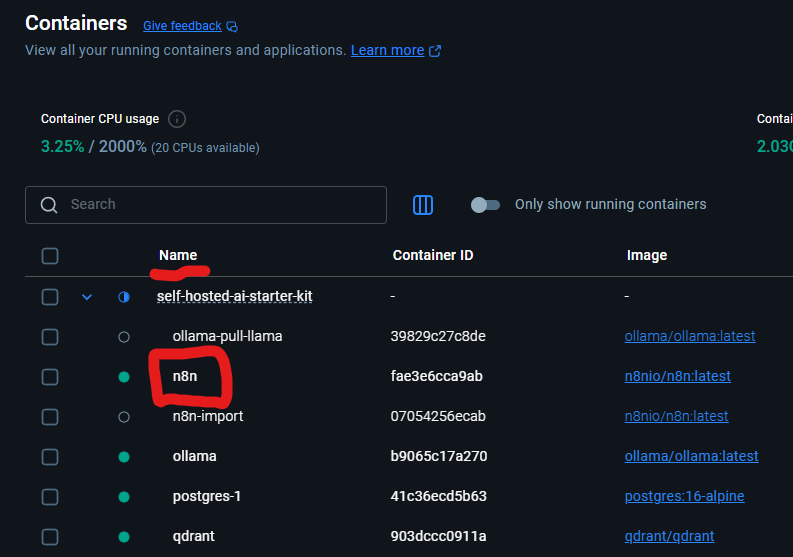
Task: Sort by the Name column header
Action: click(178, 255)
